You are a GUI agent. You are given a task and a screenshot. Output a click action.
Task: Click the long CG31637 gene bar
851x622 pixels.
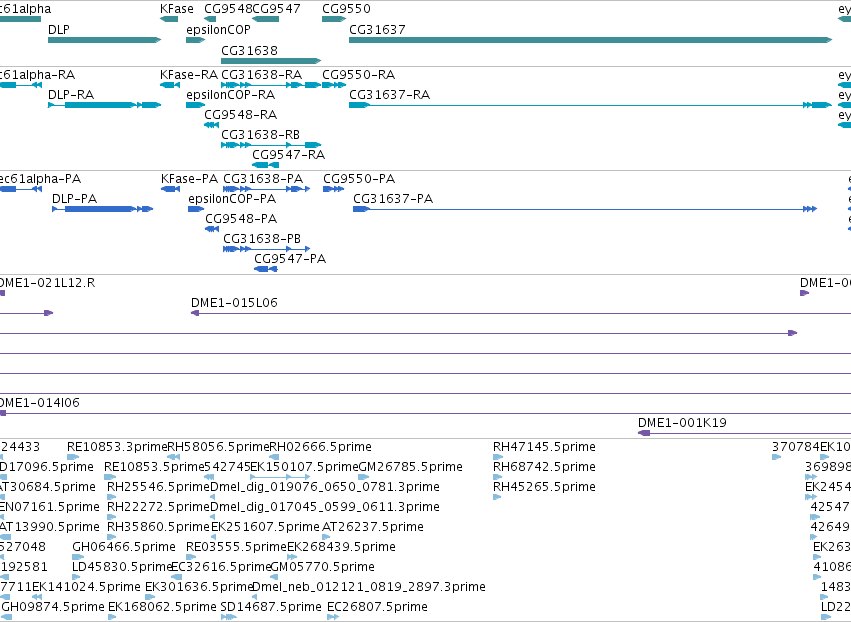coord(590,40)
